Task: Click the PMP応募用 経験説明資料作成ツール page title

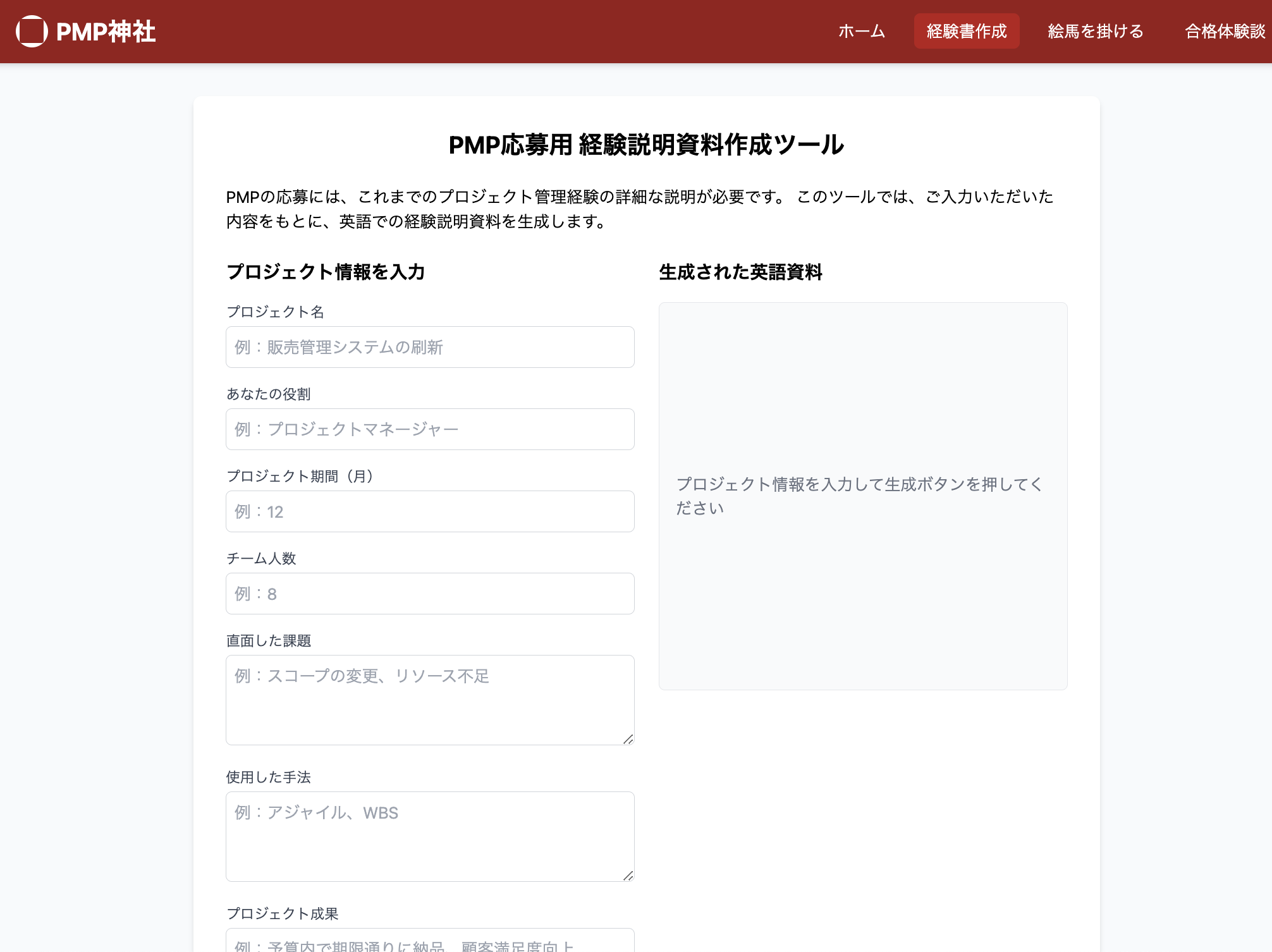Action: click(x=646, y=145)
